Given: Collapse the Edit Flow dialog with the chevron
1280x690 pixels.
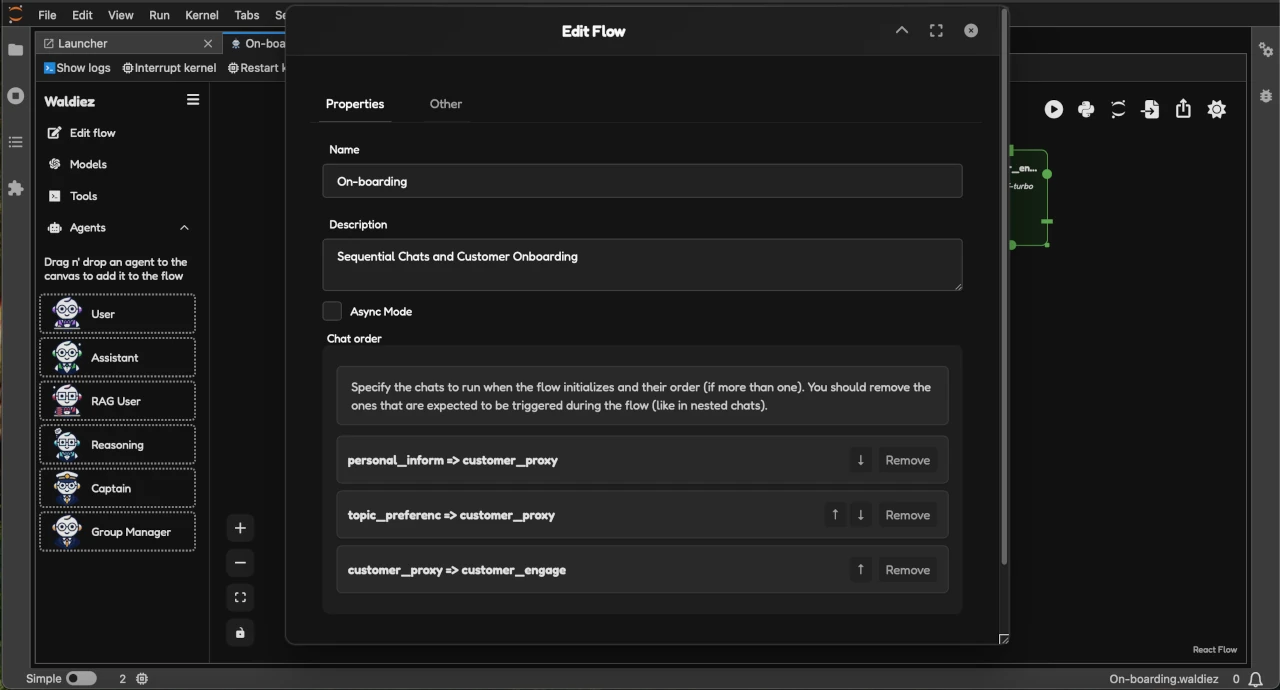Looking at the screenshot, I should [x=901, y=30].
